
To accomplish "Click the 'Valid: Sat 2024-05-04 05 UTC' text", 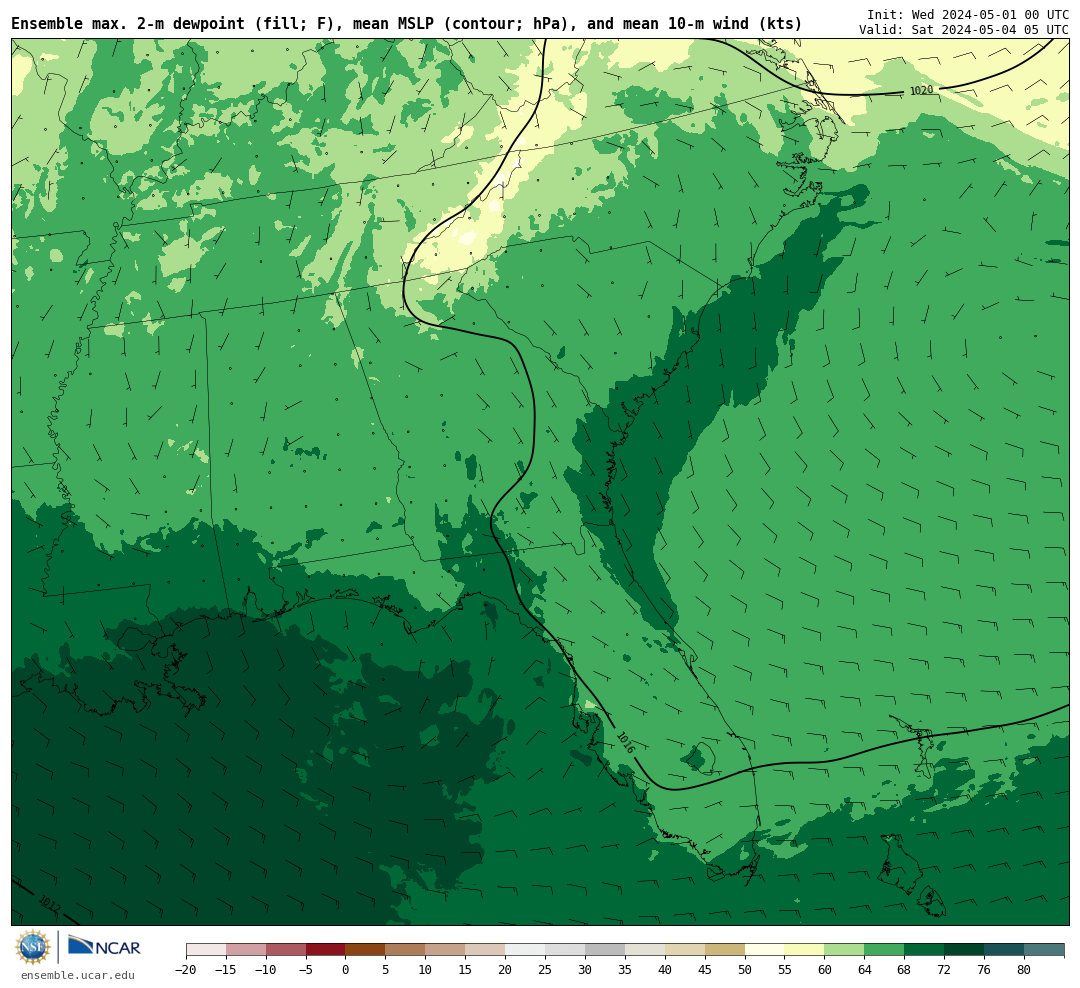I will pos(964,30).
